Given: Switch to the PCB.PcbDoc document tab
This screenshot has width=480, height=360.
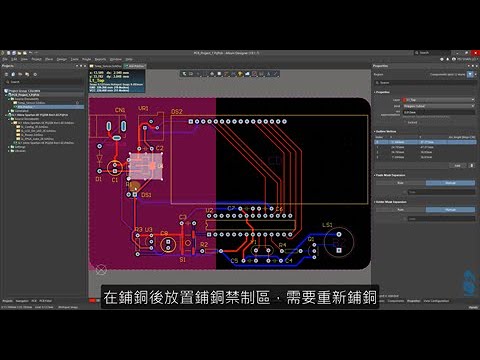Looking at the screenshot, I should coord(135,66).
